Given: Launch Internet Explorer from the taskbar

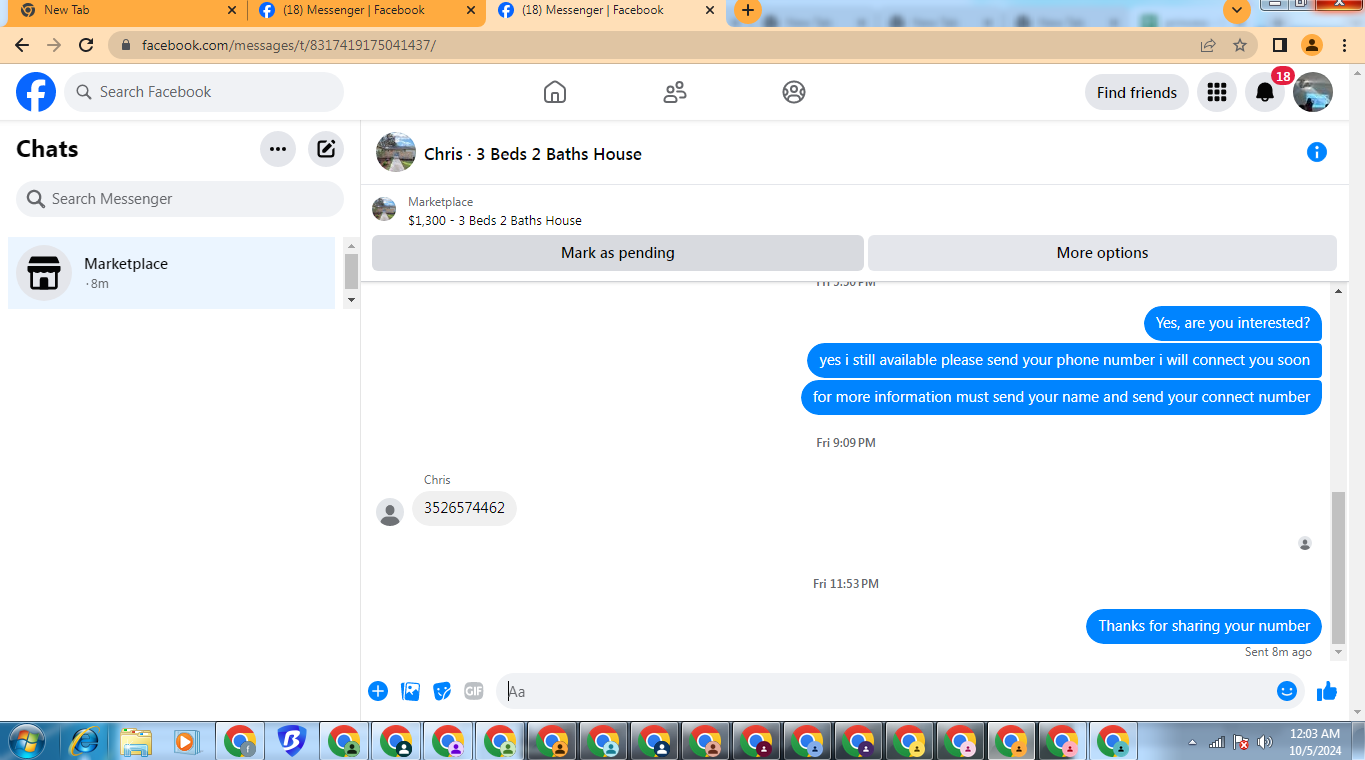Looking at the screenshot, I should pyautogui.click(x=84, y=742).
